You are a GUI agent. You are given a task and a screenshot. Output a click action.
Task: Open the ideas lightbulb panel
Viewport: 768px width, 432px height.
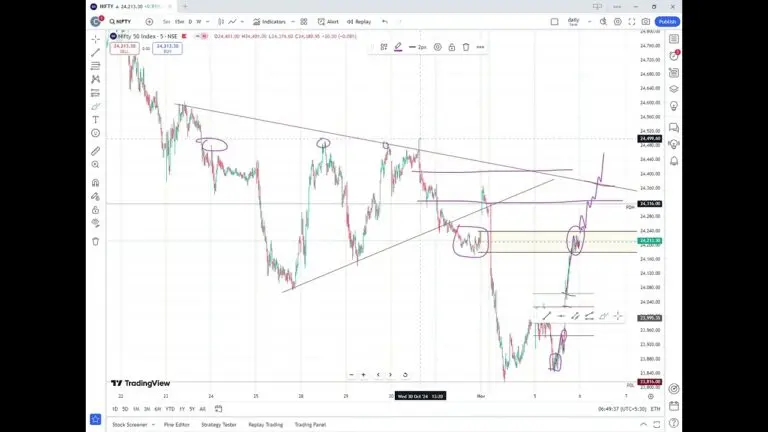(674, 106)
